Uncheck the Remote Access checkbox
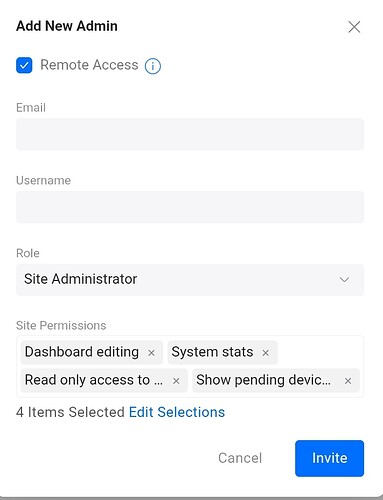The height and width of the screenshot is (500, 383). (x=24, y=65)
